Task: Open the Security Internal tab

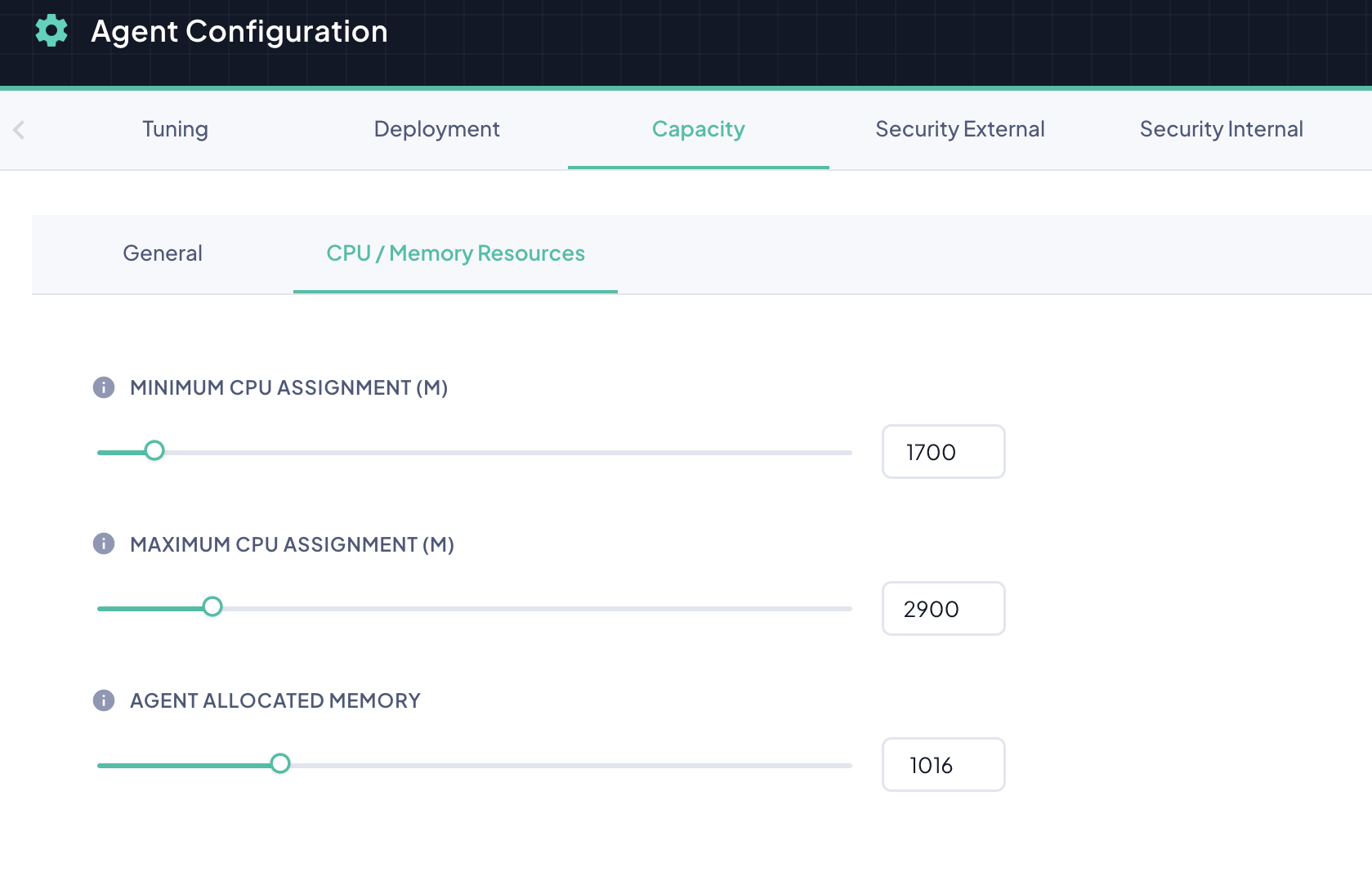Action: pos(1222,129)
